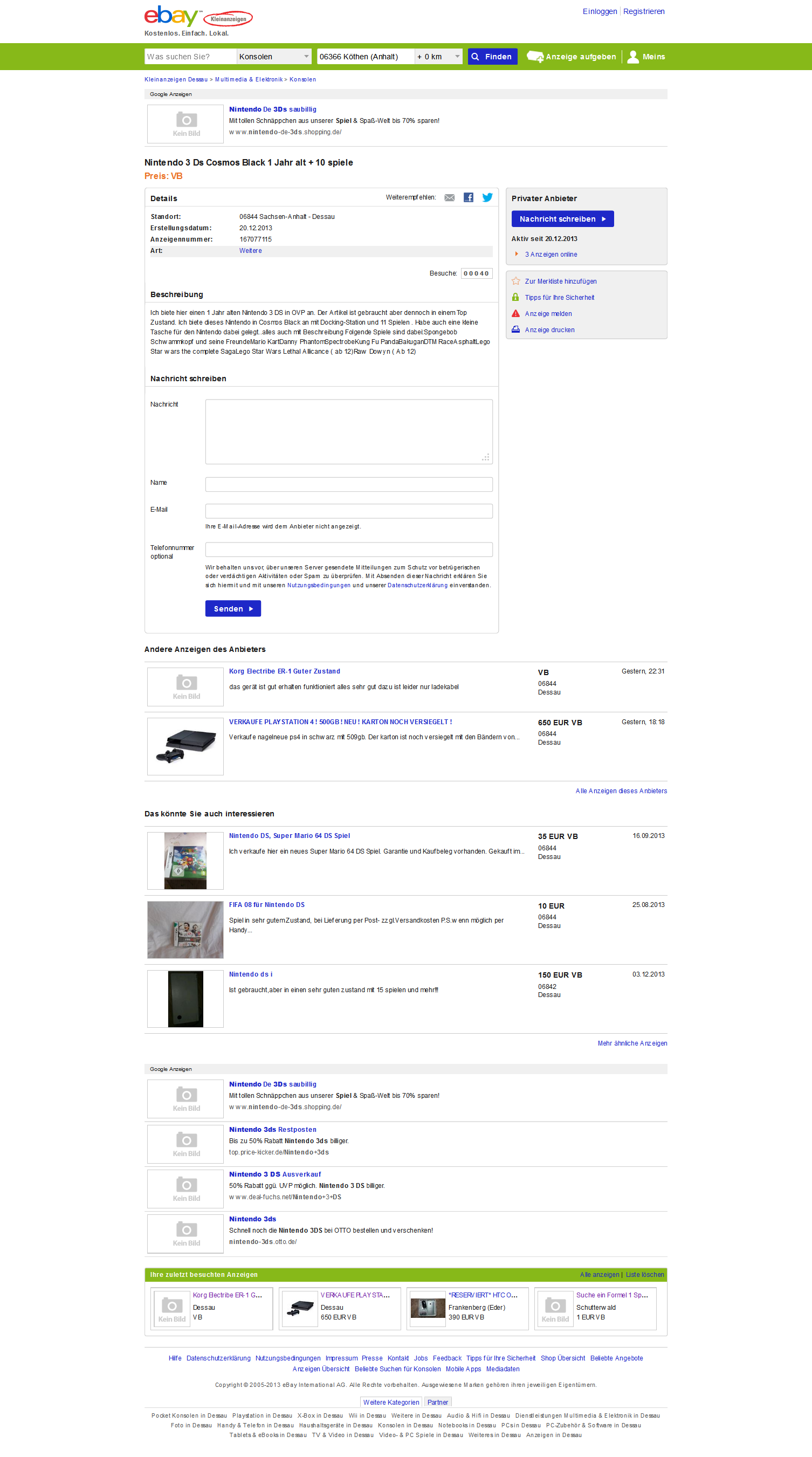The width and height of the screenshot is (812, 1457).
Task: Click into the Nachricht text area
Action: [348, 431]
